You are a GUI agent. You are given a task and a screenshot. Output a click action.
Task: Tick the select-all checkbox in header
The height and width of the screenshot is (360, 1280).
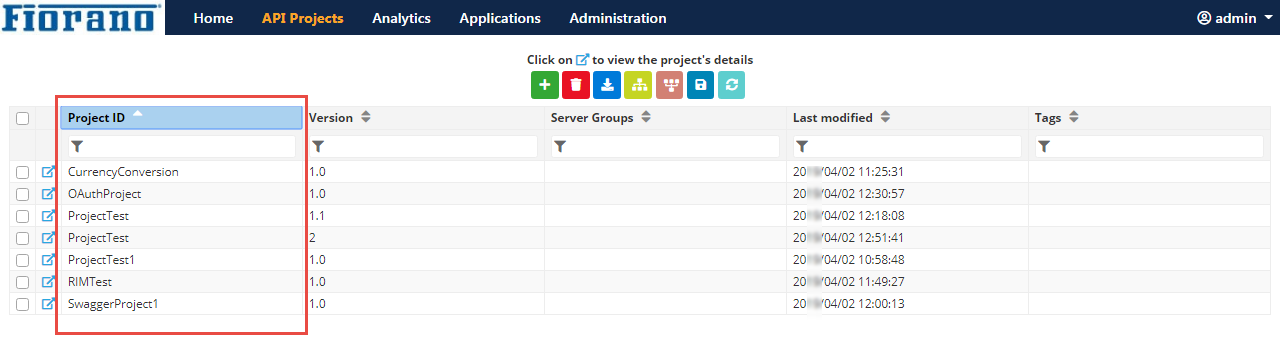coord(23,118)
